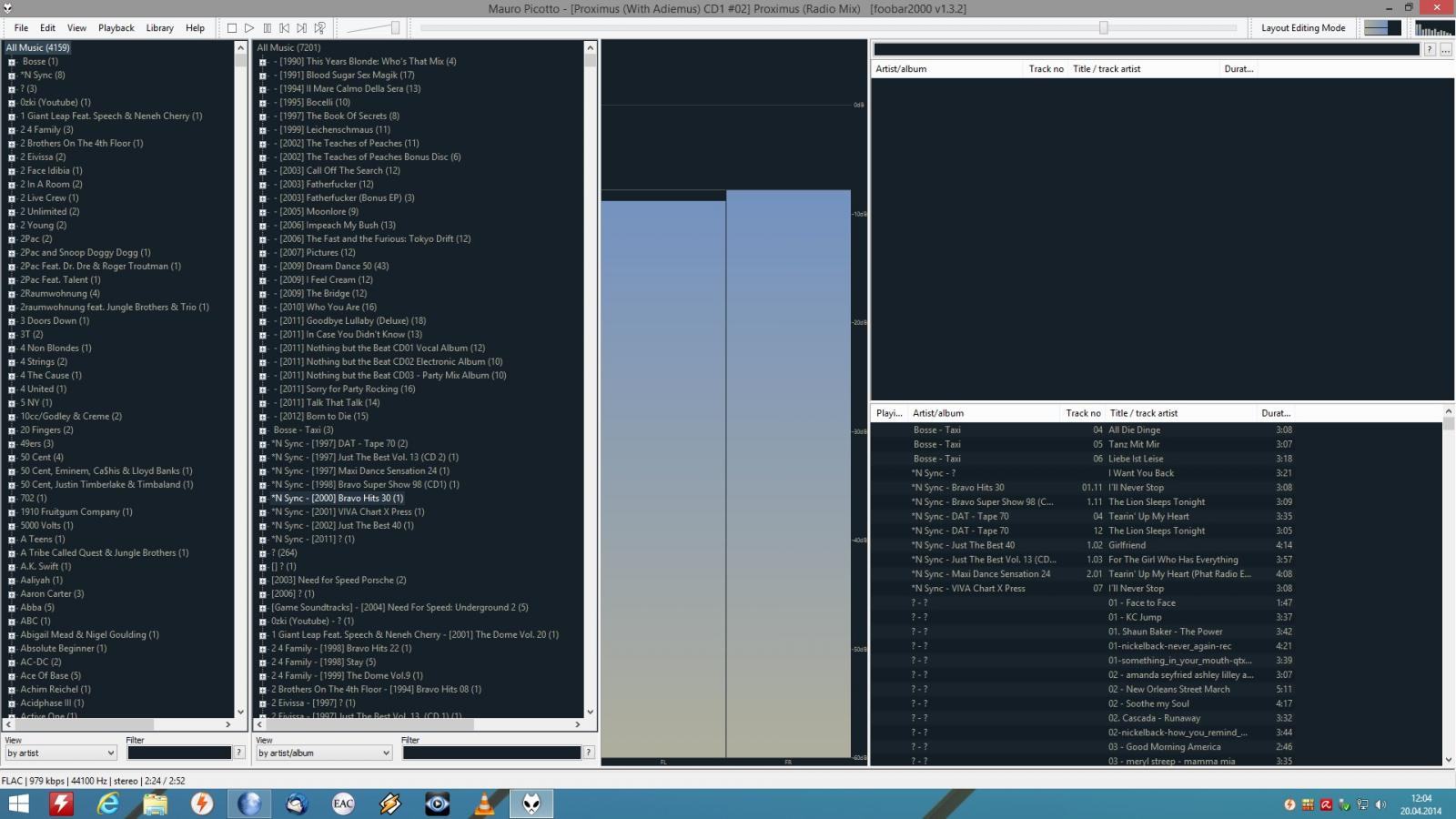1456x819 pixels.
Task: Click the upper playlist Durat... column header
Action: [1239, 69]
